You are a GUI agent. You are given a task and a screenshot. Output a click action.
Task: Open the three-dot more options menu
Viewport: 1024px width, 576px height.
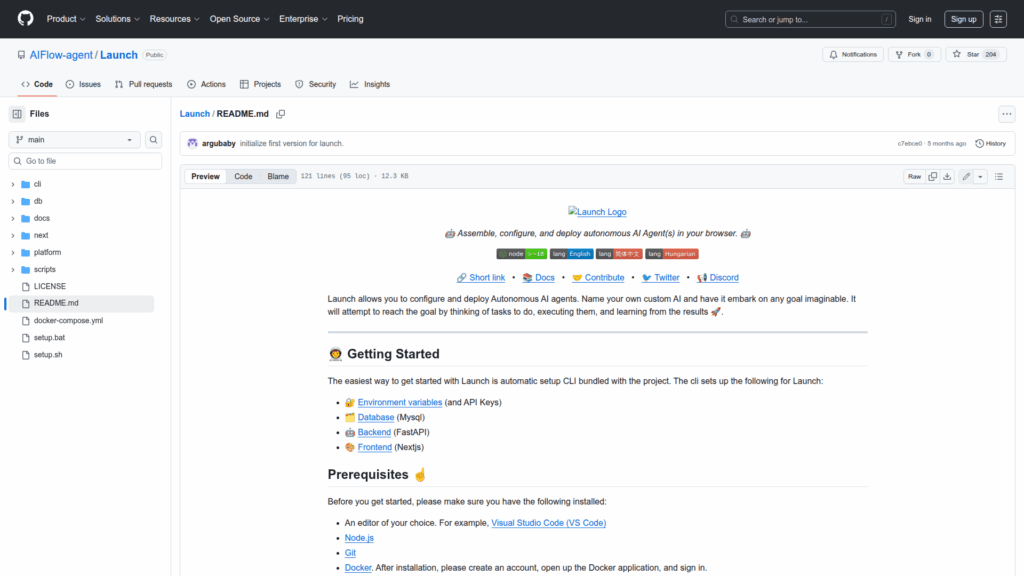(x=1006, y=114)
